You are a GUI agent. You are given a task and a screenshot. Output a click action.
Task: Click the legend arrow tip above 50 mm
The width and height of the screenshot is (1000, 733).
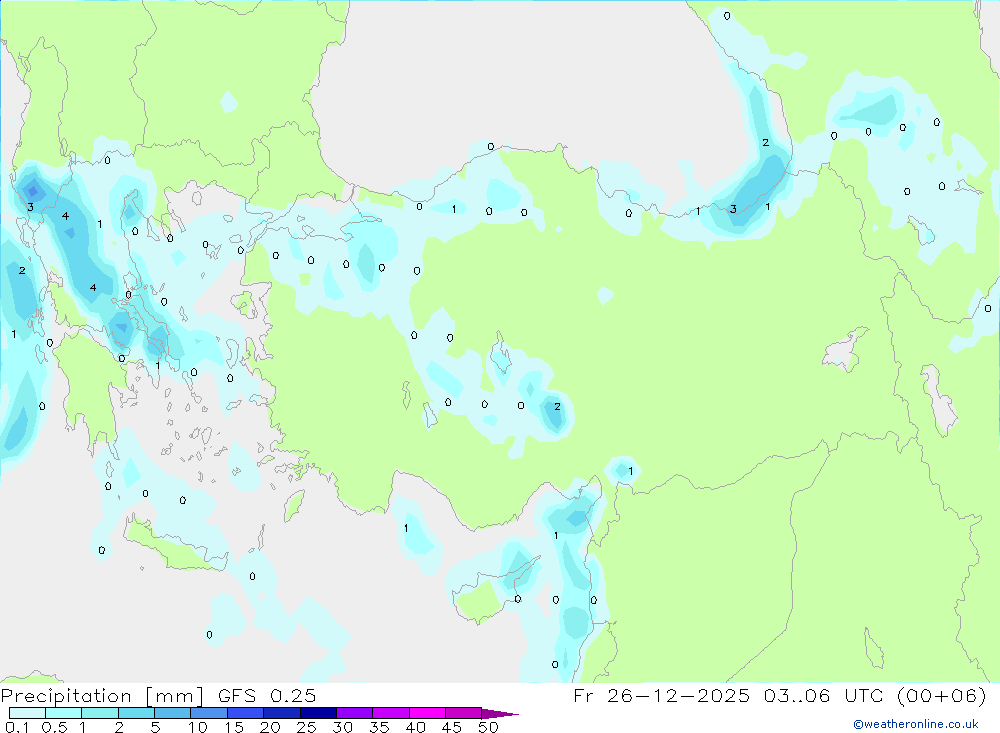(499, 713)
